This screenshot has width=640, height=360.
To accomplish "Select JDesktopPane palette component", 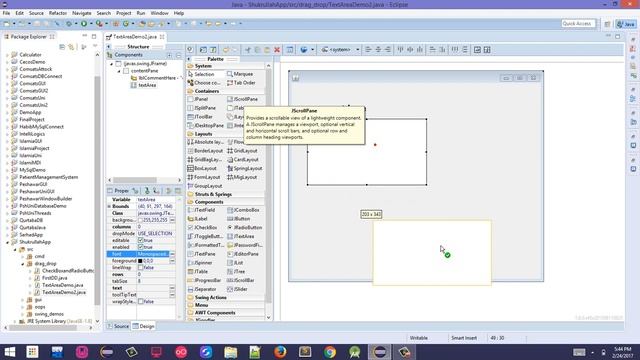I will [x=206, y=125].
